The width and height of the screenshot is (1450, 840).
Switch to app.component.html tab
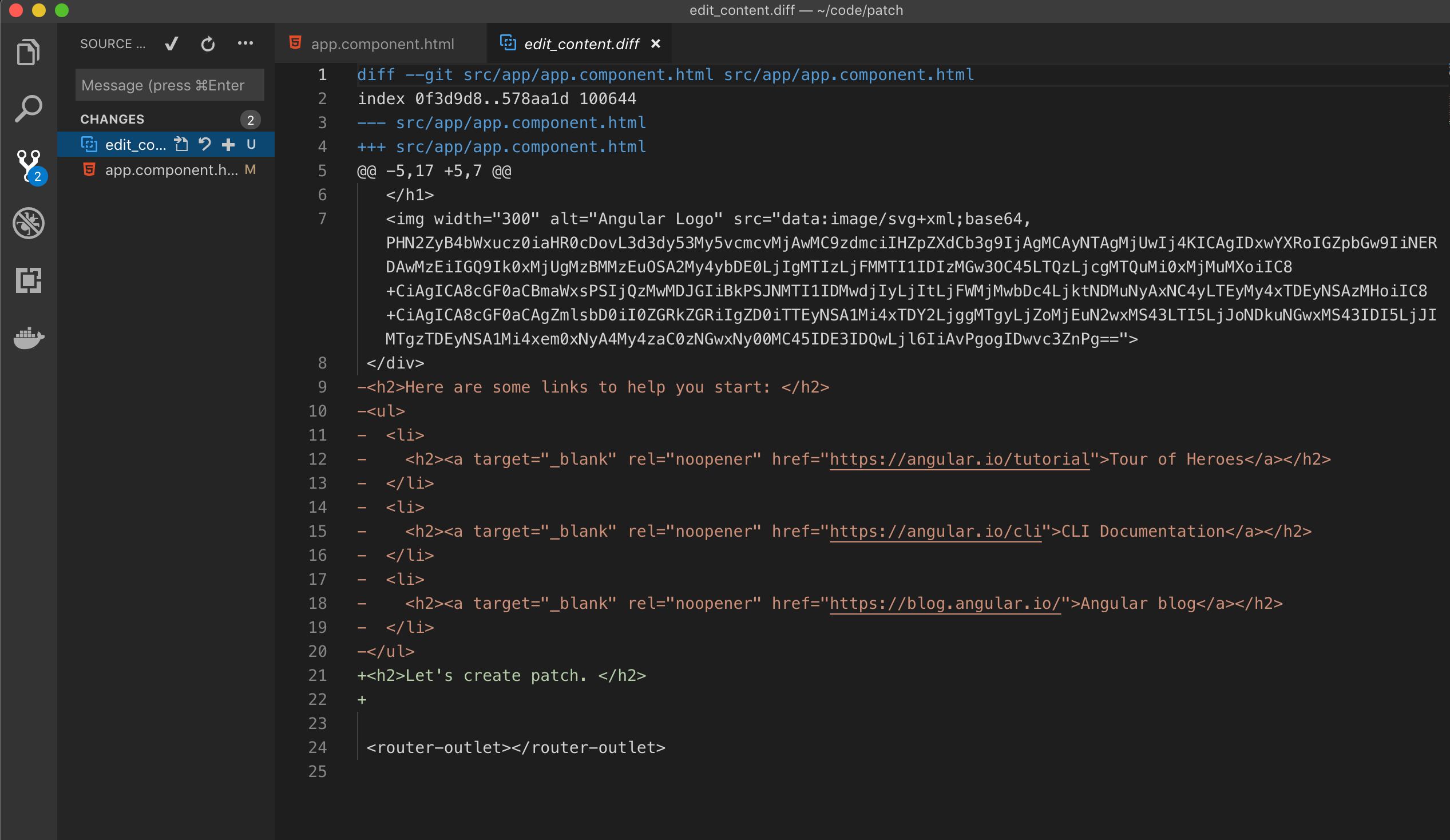(x=382, y=43)
